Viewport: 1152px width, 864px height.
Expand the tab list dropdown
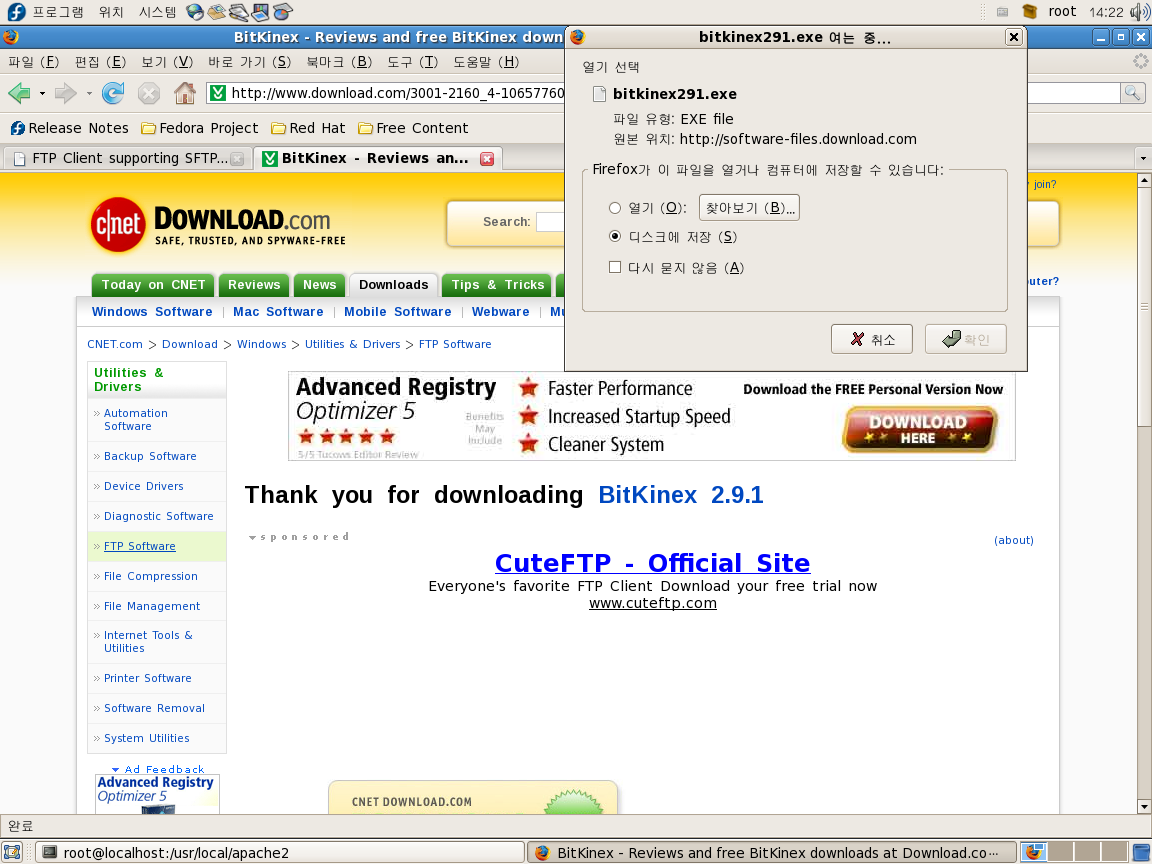pyautogui.click(x=1142, y=159)
